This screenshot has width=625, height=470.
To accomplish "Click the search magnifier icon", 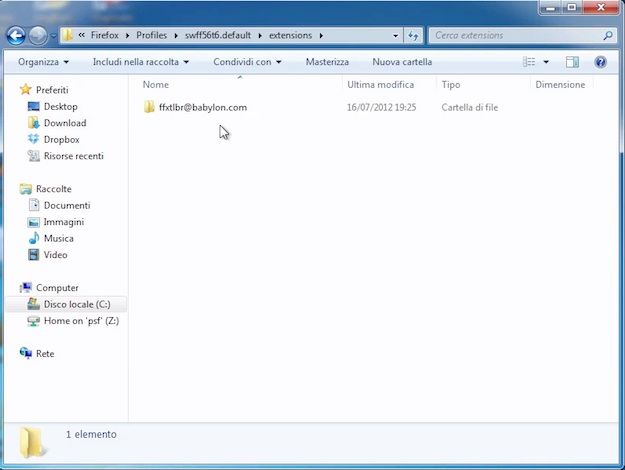I will point(608,35).
